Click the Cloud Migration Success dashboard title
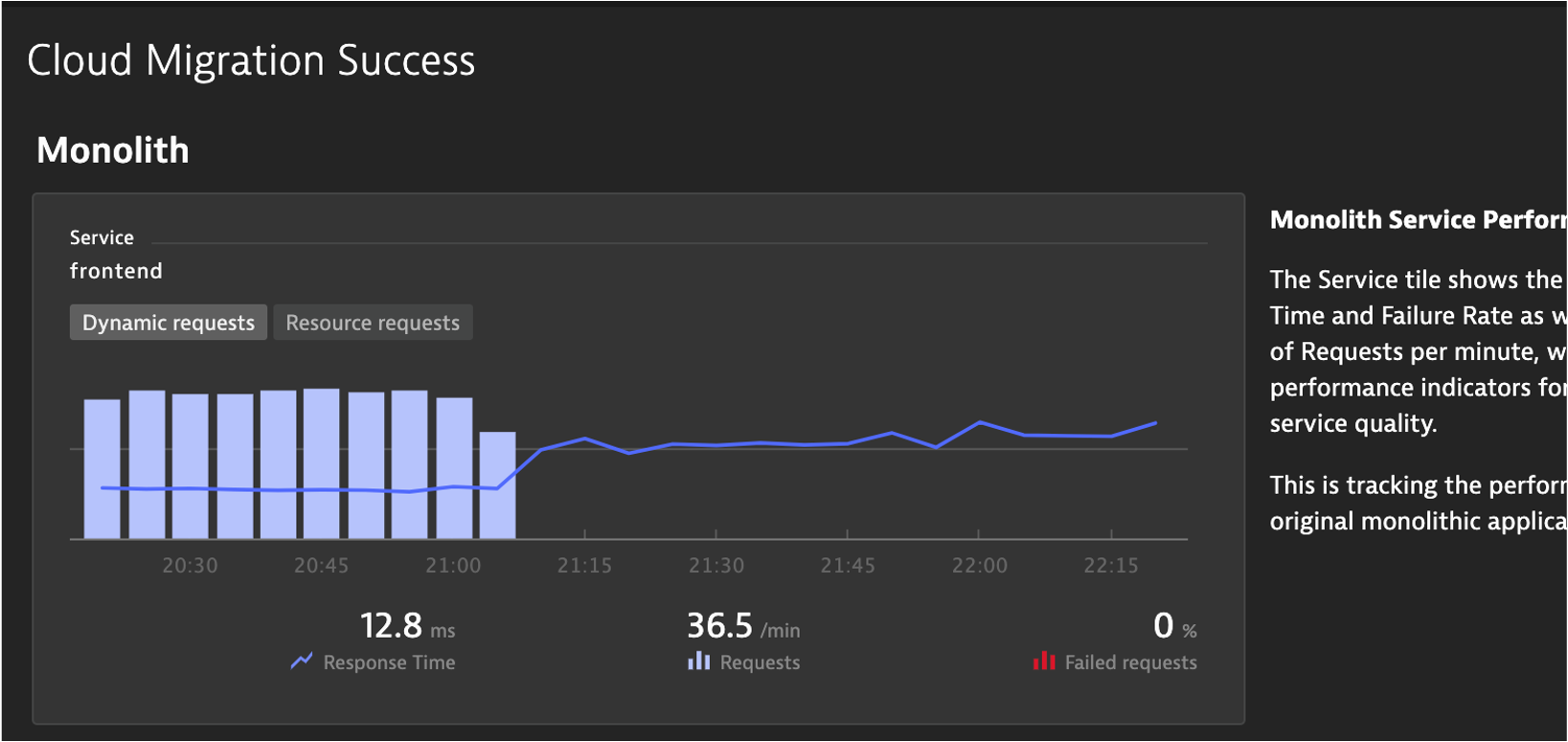The height and width of the screenshot is (742, 1568). click(x=251, y=60)
